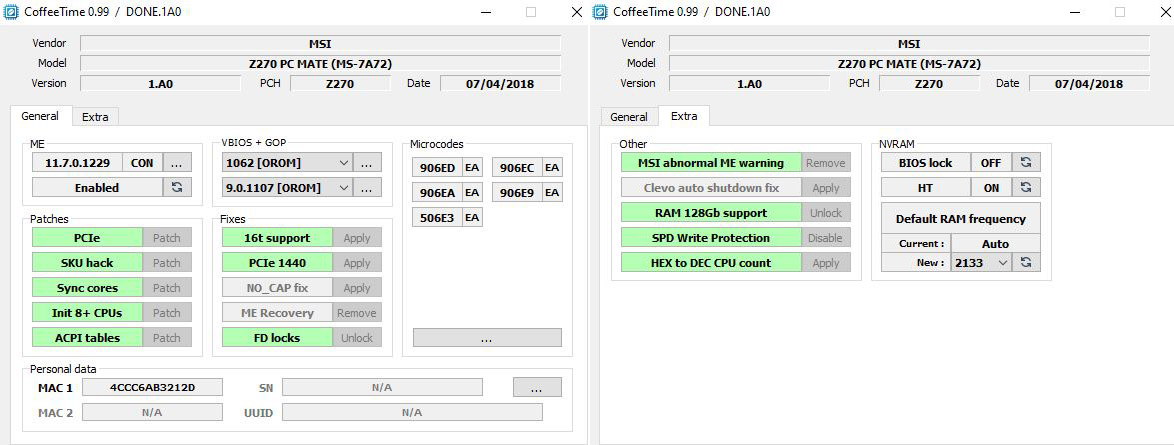1174x445 pixels.
Task: Switch to Extra tab in left window
Action: coord(95,117)
